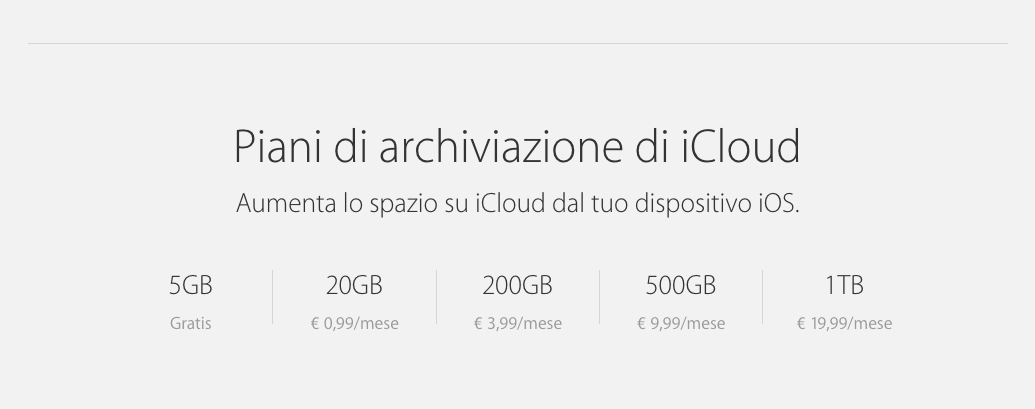Click the € 9,99/mese price
The height and width of the screenshot is (409, 1035).
[680, 324]
